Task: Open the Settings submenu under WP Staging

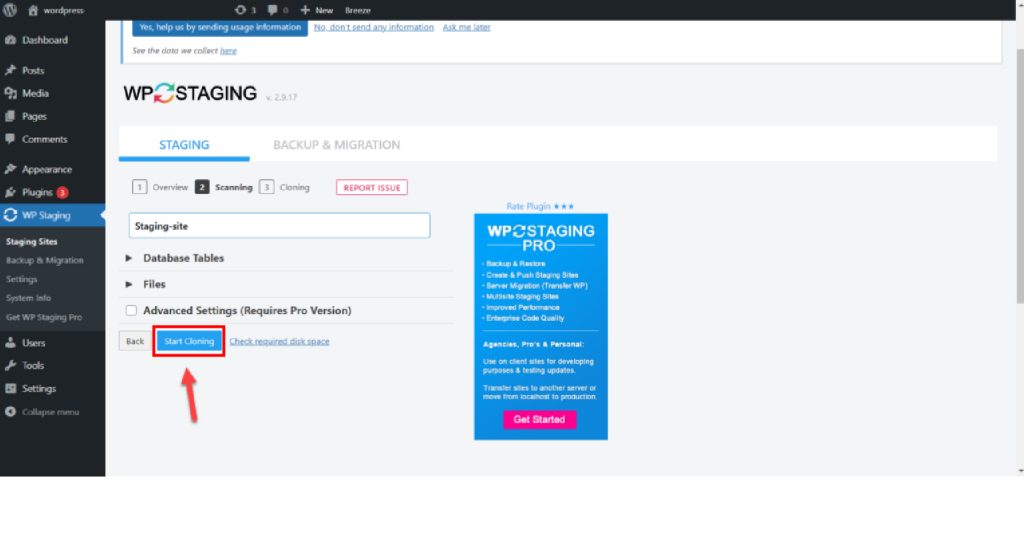Action: [22, 279]
